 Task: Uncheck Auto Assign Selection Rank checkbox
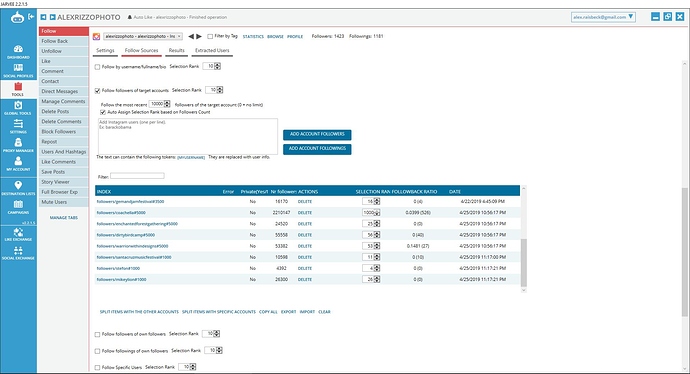(x=103, y=112)
